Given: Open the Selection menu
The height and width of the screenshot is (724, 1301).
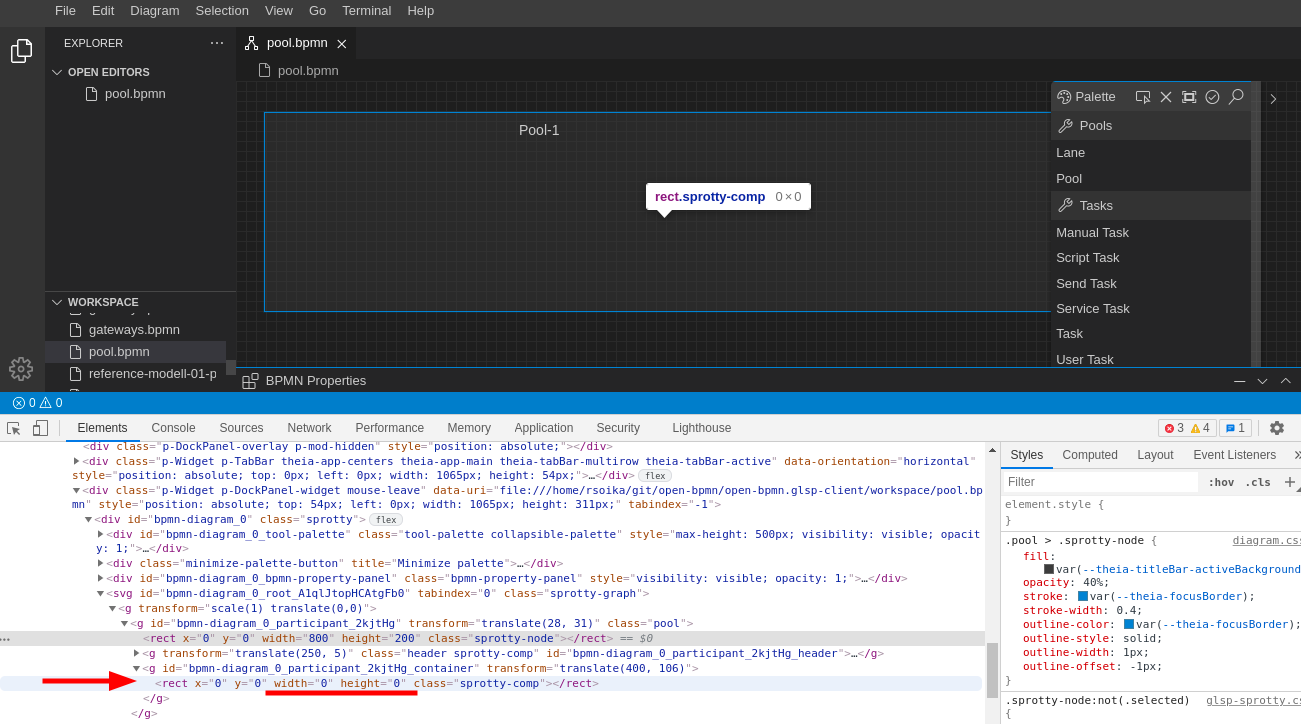Looking at the screenshot, I should click(222, 10).
